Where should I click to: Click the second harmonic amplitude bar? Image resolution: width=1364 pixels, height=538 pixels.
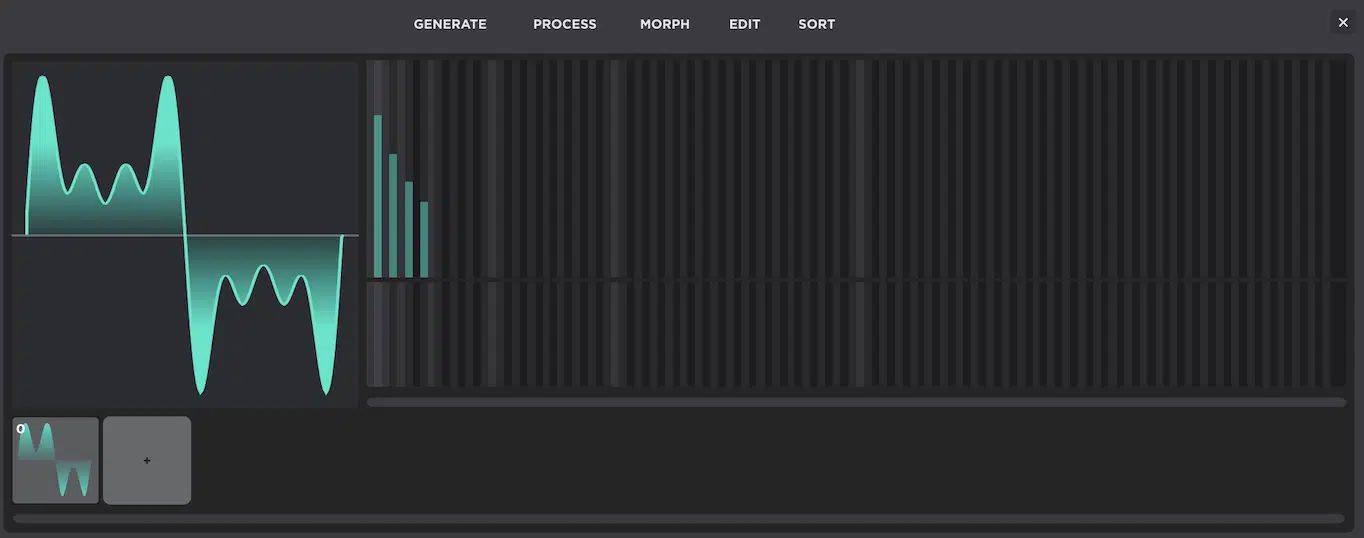pos(393,215)
